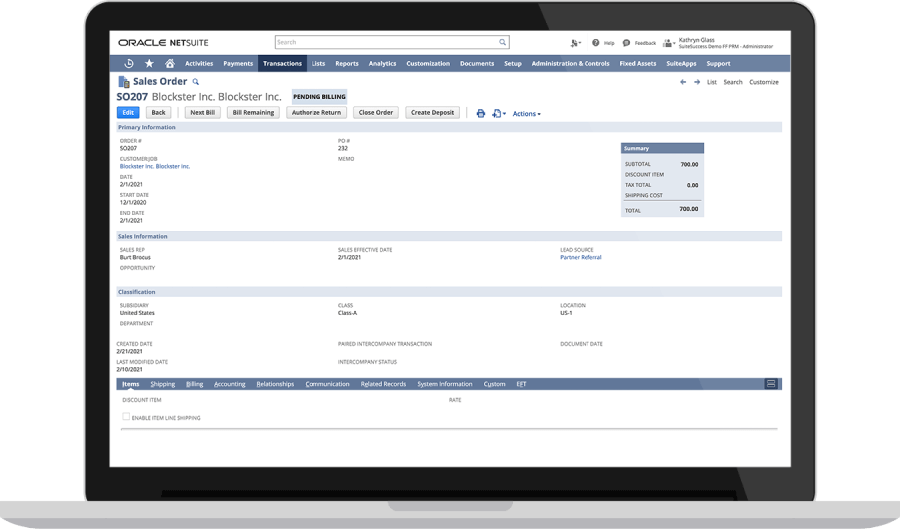This screenshot has height=529, width=900.
Task: Collapse the Sales Information section header
Action: [x=449, y=236]
